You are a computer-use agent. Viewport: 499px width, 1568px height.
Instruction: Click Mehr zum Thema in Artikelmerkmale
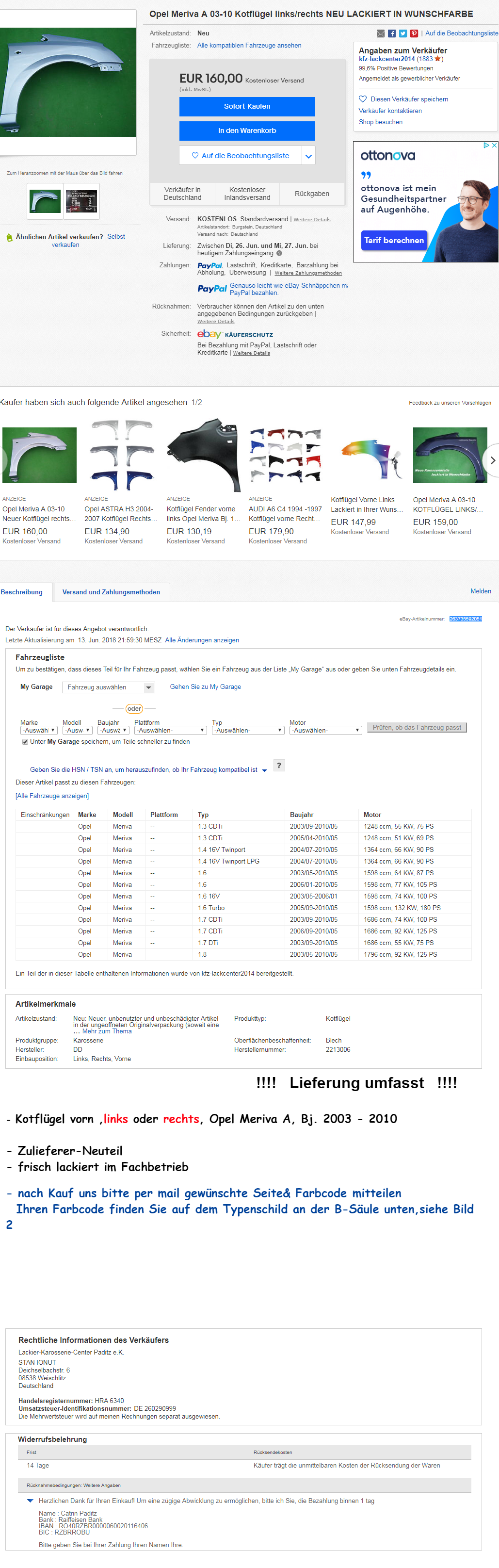point(107,1032)
